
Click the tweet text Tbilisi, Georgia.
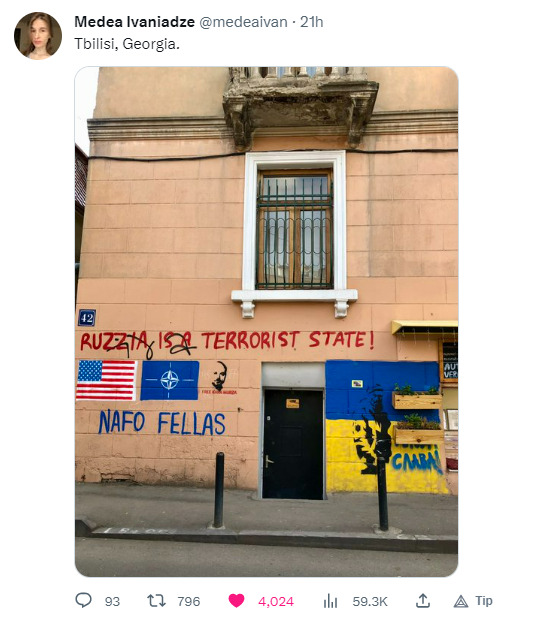(x=127, y=44)
